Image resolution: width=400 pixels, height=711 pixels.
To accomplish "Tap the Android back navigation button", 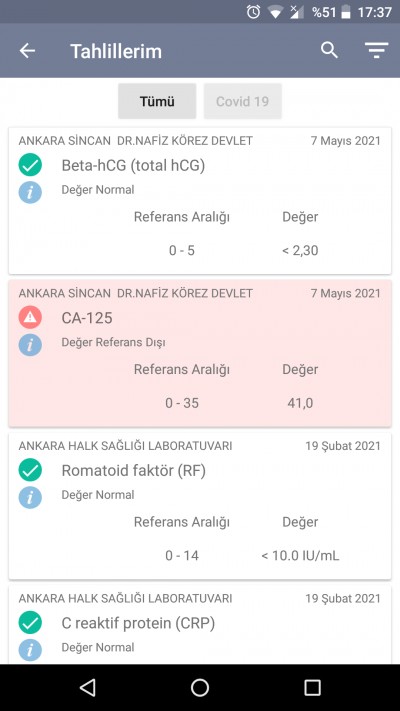I will [88, 687].
